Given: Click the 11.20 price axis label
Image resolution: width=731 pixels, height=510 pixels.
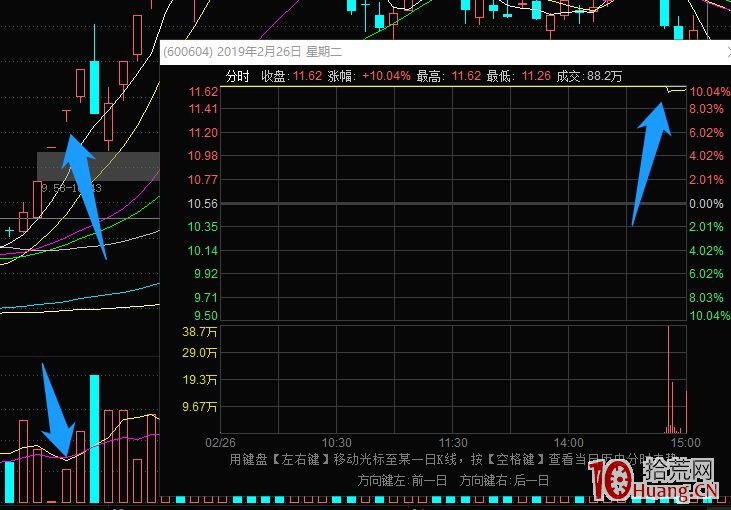Looking at the screenshot, I should [203, 133].
